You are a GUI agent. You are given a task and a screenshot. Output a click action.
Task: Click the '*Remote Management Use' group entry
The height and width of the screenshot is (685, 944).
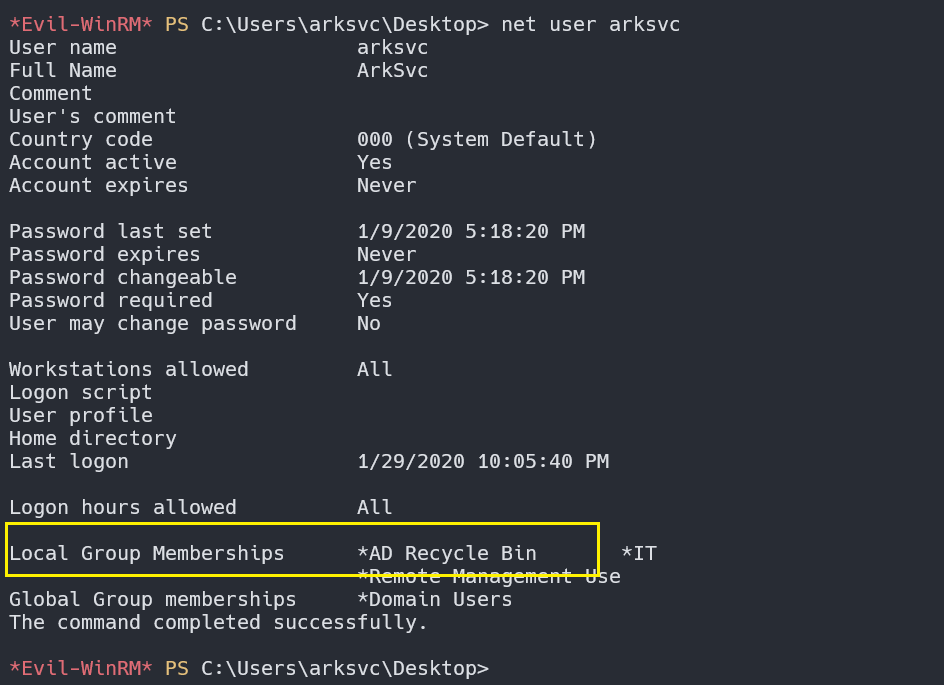[488, 577]
